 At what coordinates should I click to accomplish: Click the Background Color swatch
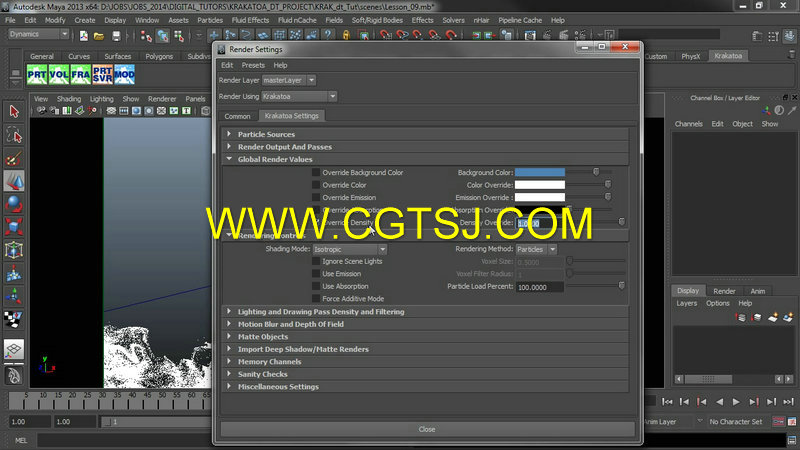coord(540,172)
